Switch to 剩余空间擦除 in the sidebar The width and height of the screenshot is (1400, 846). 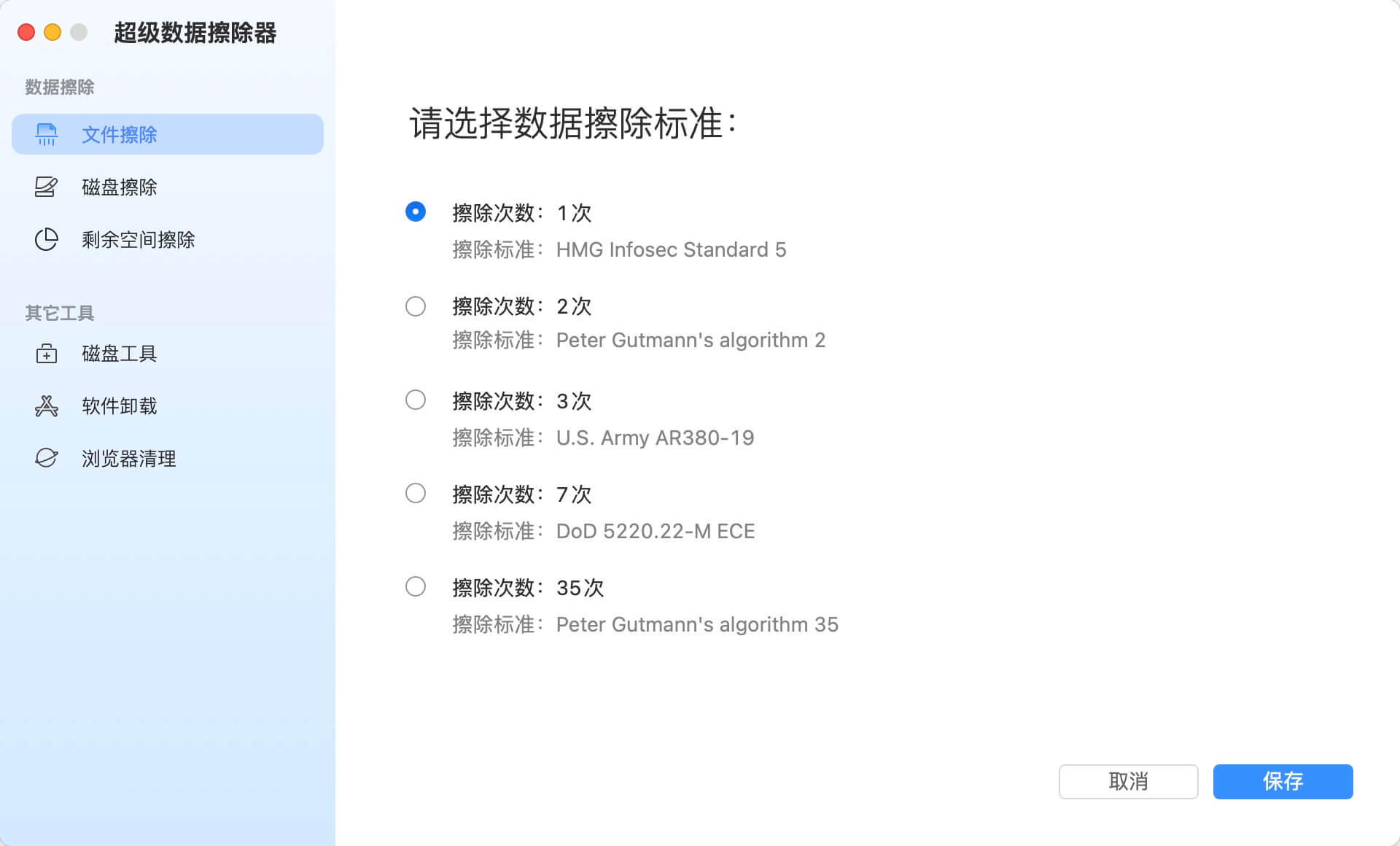click(x=139, y=239)
